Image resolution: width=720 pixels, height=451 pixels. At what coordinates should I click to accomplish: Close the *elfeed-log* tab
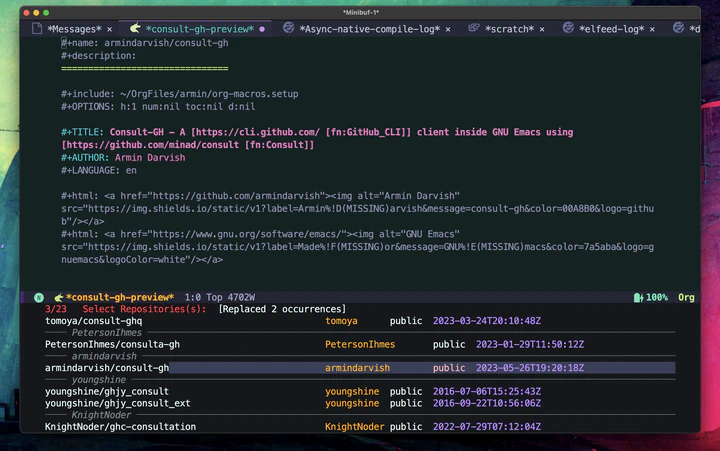652,29
